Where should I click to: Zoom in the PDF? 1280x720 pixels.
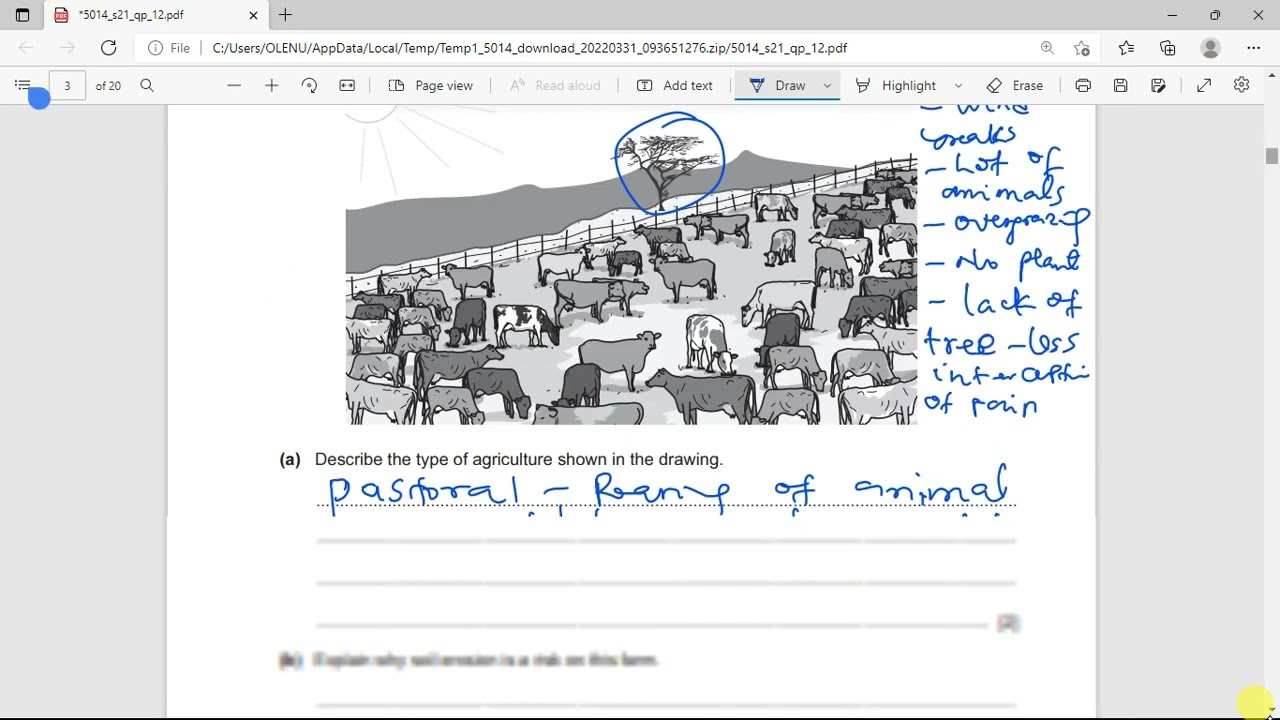271,86
